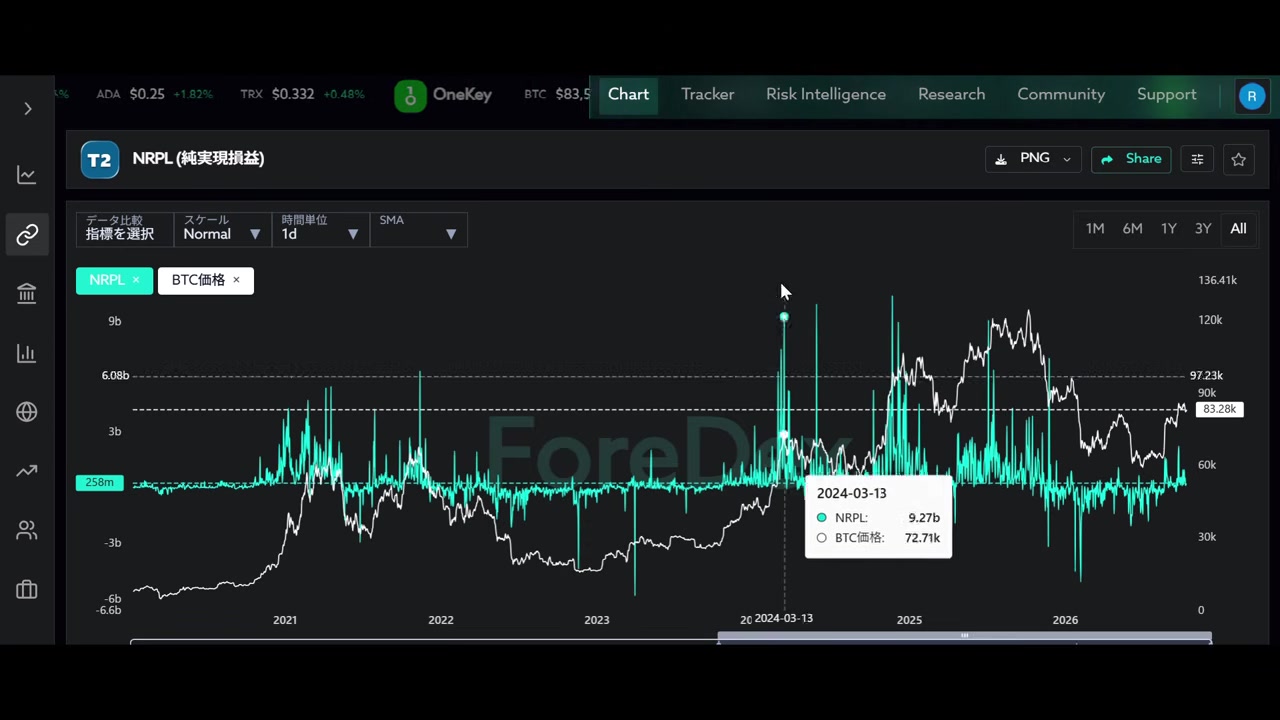
Task: Click the TRX $0.332 ticker item
Action: (x=302, y=94)
